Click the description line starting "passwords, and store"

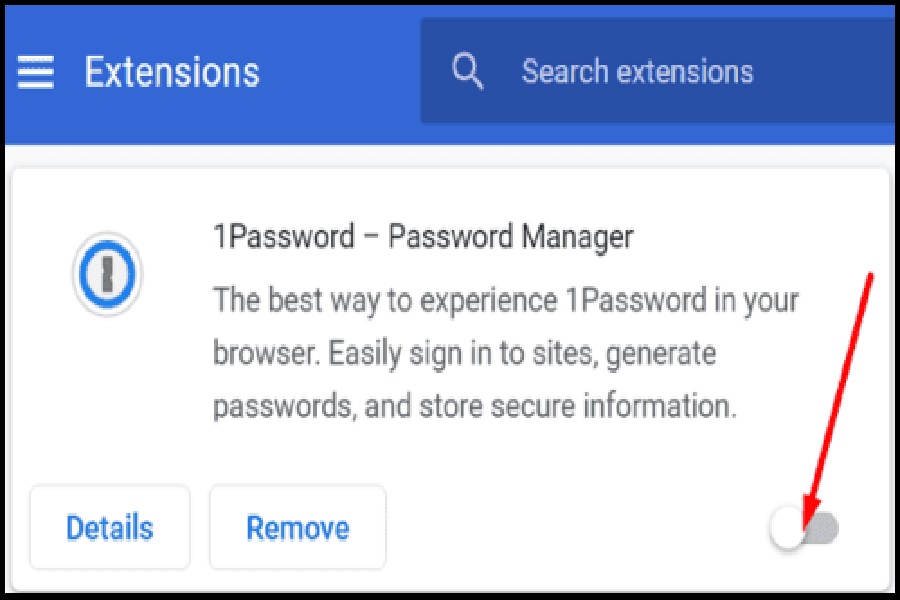point(475,406)
